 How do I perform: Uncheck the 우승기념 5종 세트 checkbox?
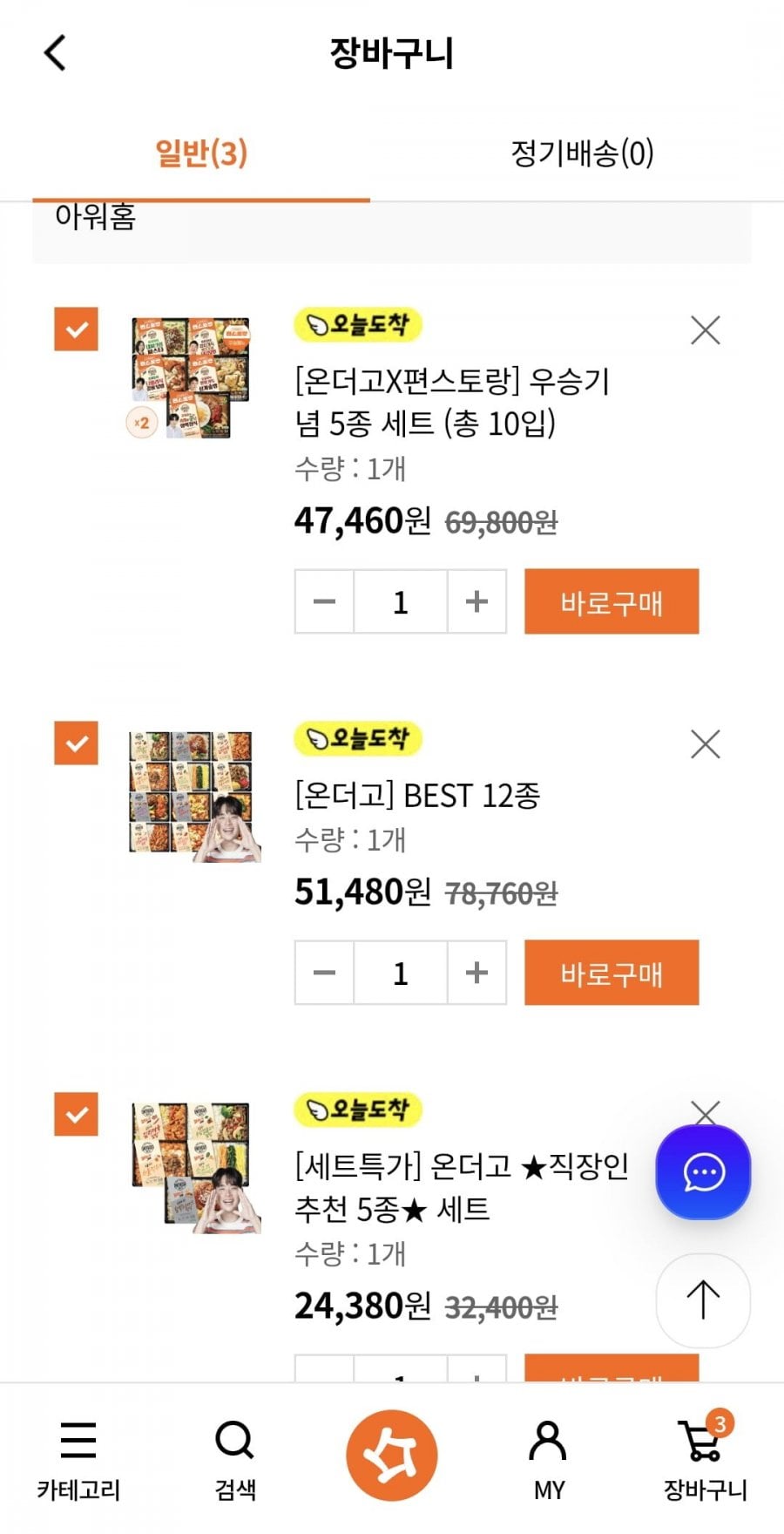tap(77, 329)
